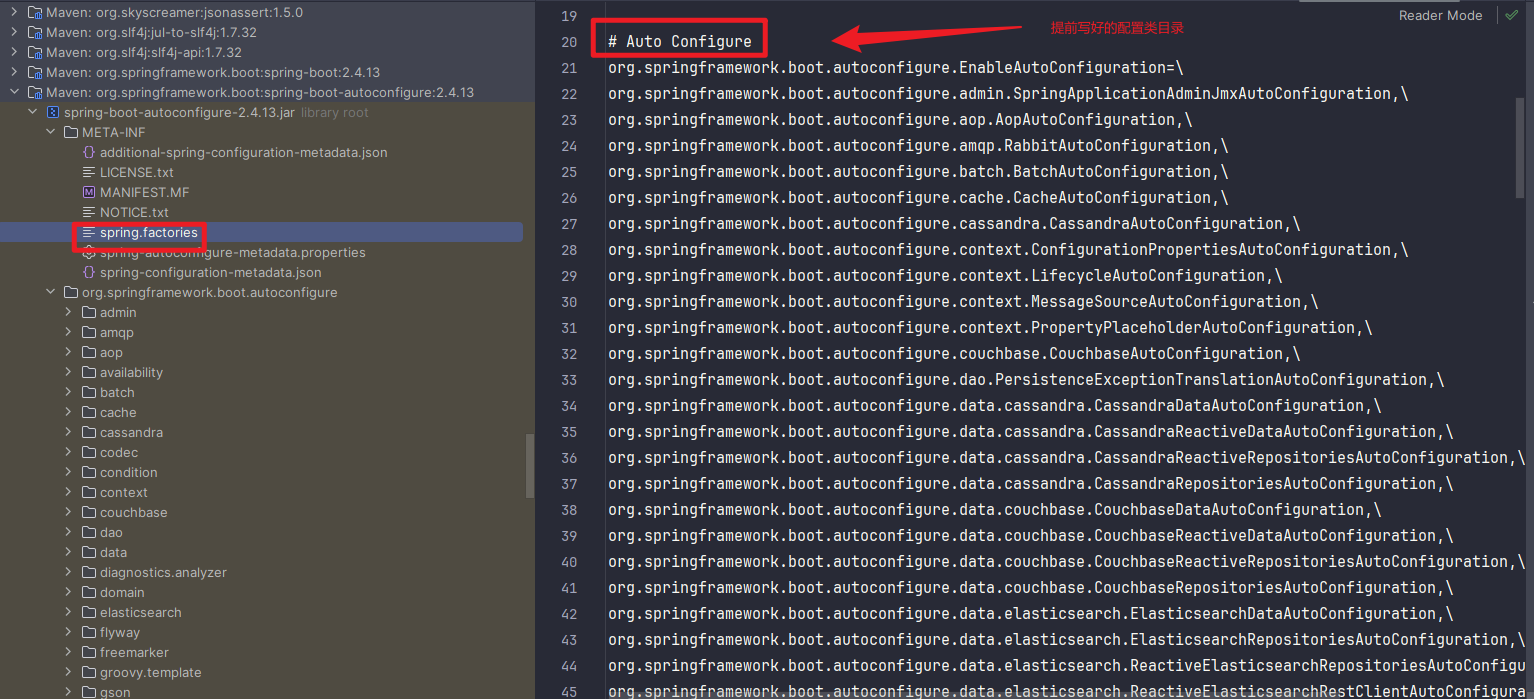The image size is (1534, 699).
Task: Click the green checkmark inspection icon
Action: (x=1511, y=15)
